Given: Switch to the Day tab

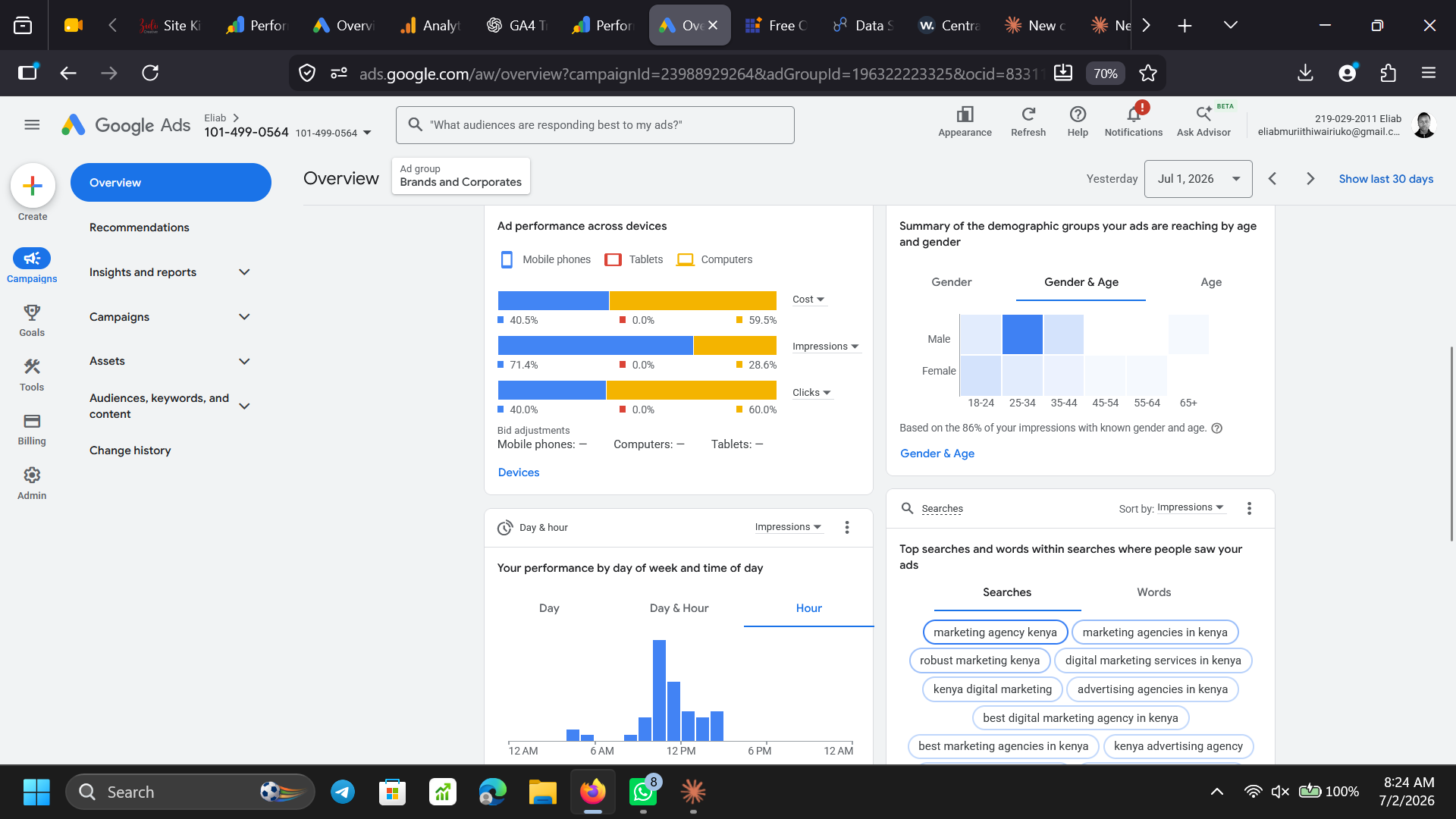Looking at the screenshot, I should click(x=549, y=608).
